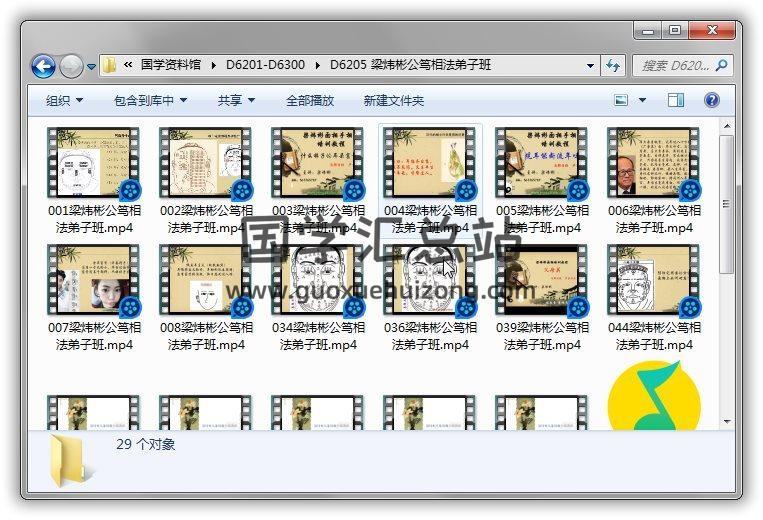Click the folder icon in details pane
The width and height of the screenshot is (763, 520).
tap(72, 461)
